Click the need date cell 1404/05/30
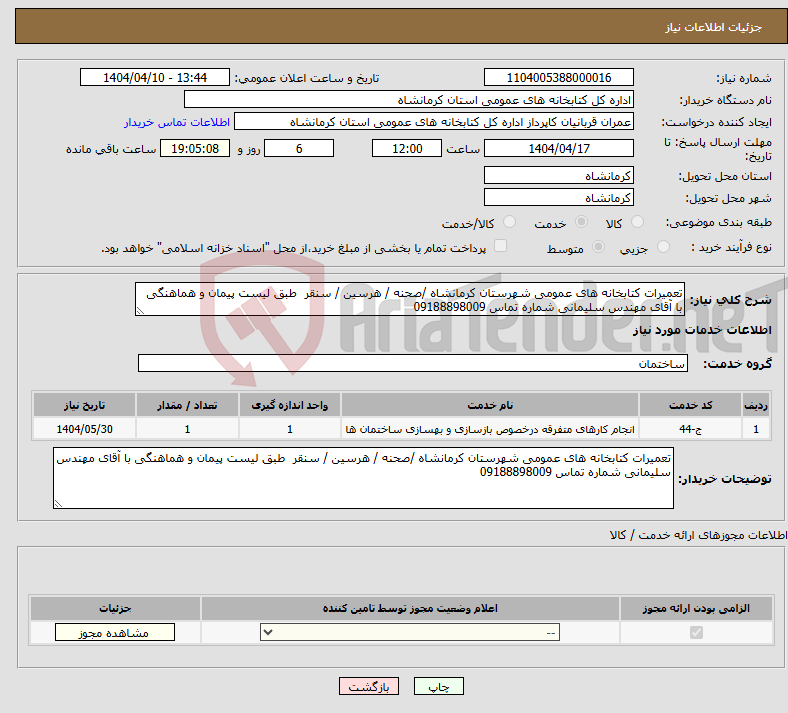The image size is (788, 713). coord(84,429)
